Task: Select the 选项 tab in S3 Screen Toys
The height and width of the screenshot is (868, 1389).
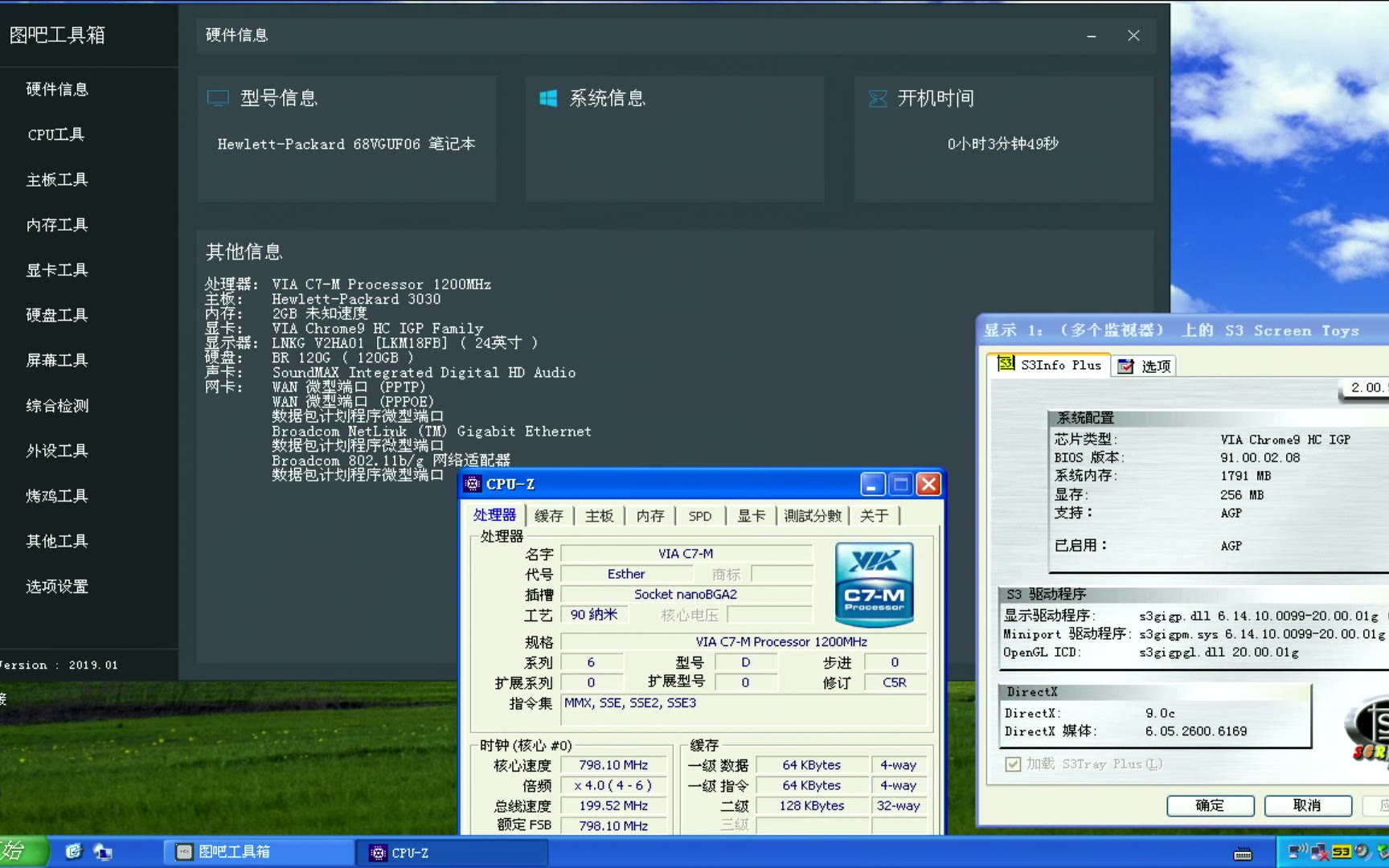Action: pyautogui.click(x=1145, y=366)
